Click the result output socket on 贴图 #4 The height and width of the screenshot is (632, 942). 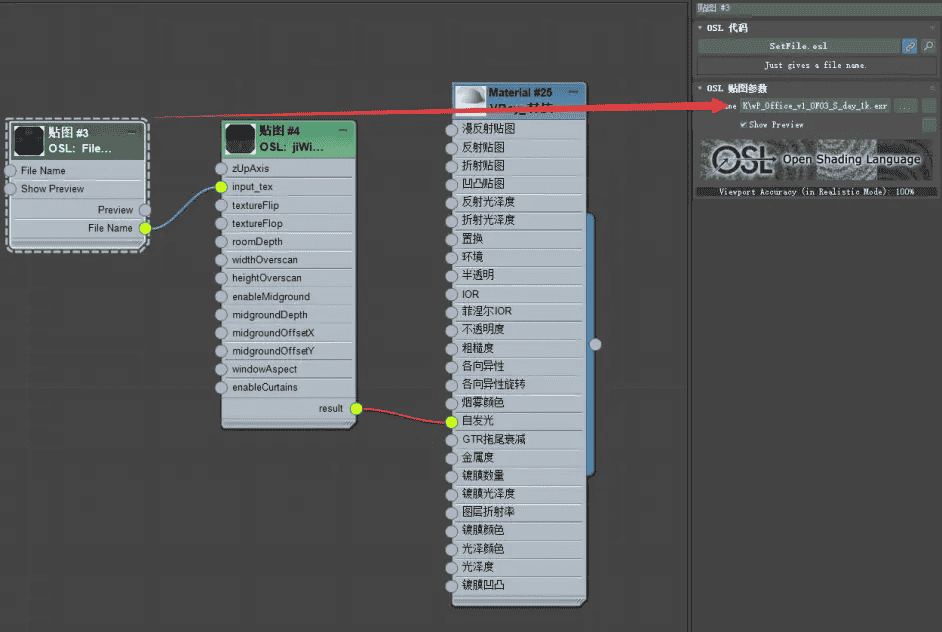[x=357, y=408]
